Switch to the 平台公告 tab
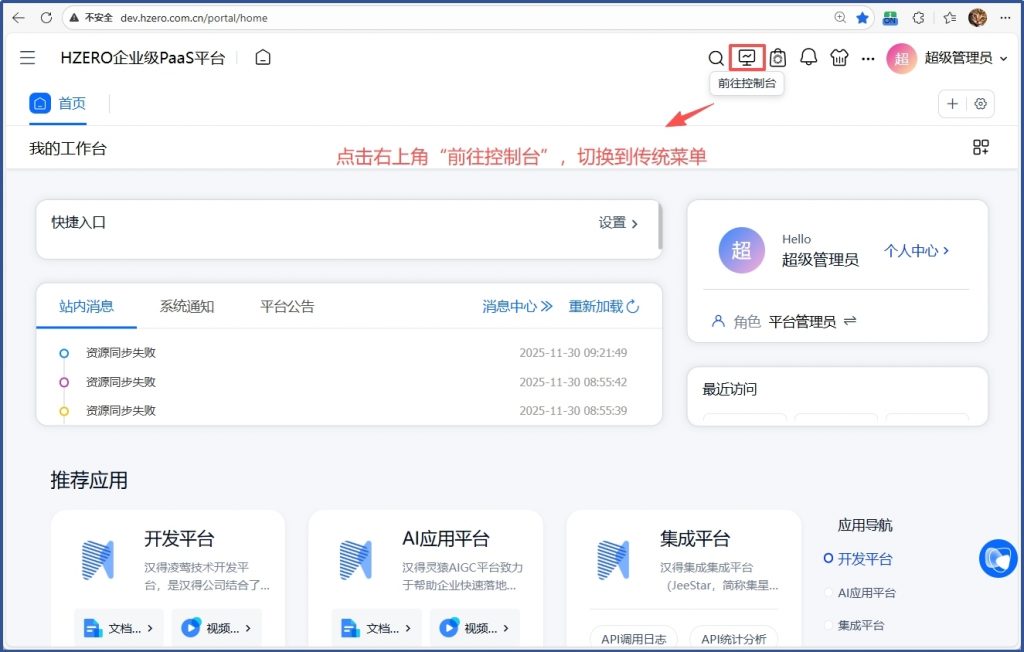 pyautogui.click(x=287, y=307)
